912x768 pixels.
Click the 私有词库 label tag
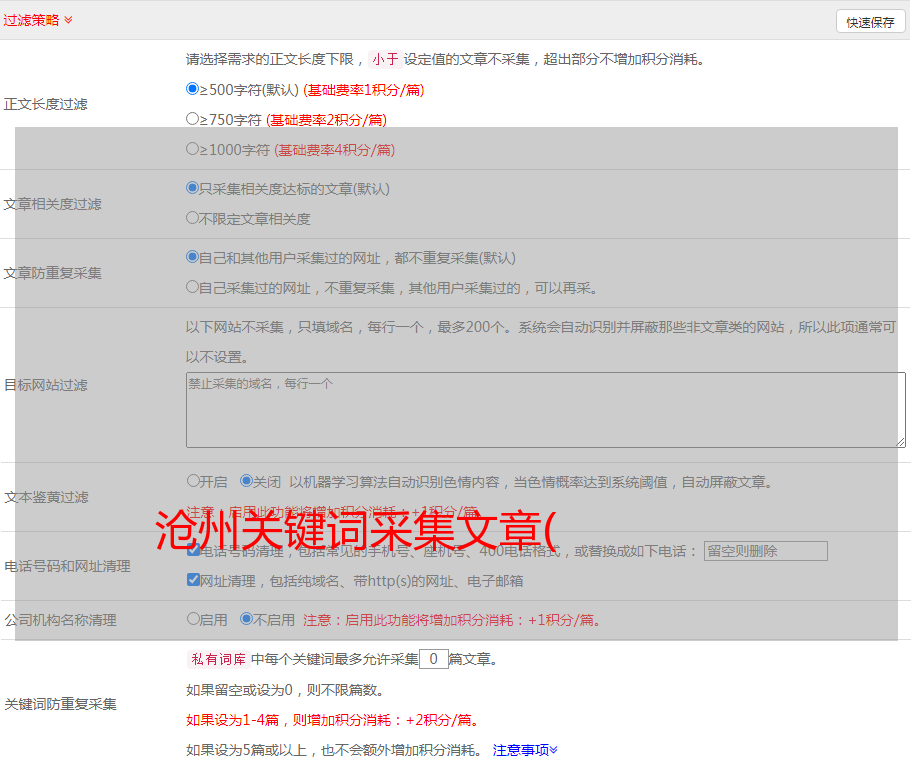tap(216, 659)
